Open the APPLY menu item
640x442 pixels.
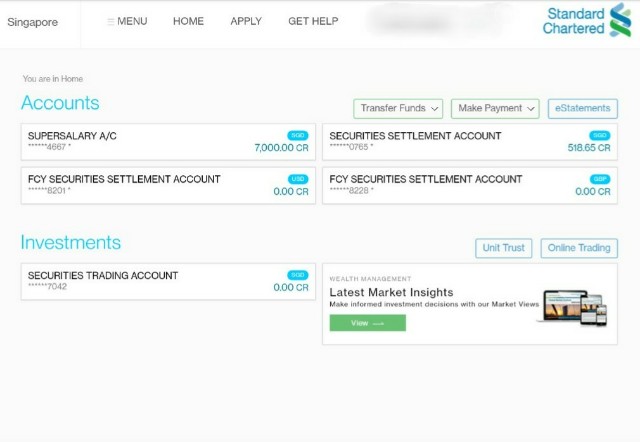246,21
